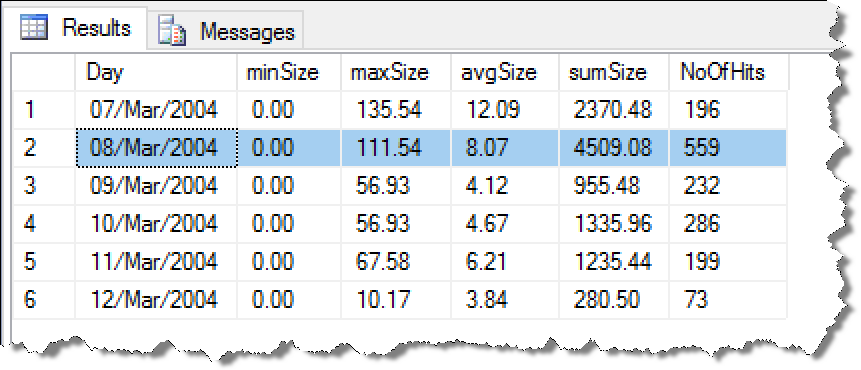Select row header number 2
The height and width of the screenshot is (370, 861).
click(44, 148)
